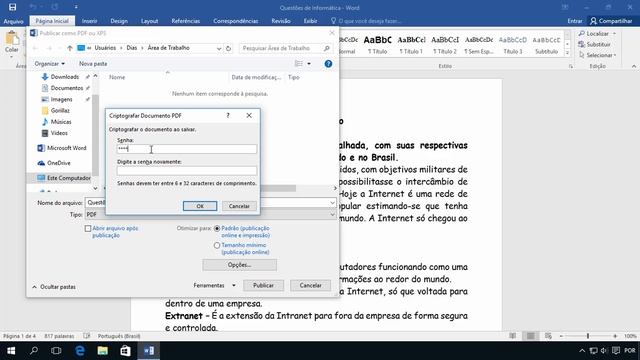The image size is (640, 360).
Task: Open the Arquivo tab
Action: 13,21
